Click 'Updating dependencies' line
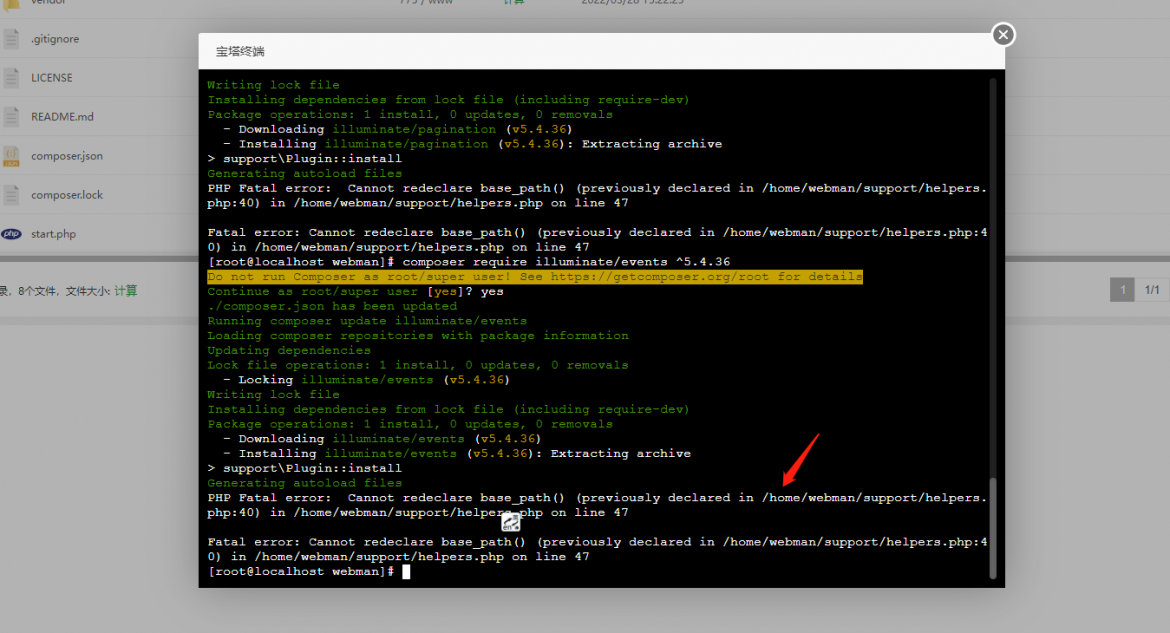 (x=289, y=351)
